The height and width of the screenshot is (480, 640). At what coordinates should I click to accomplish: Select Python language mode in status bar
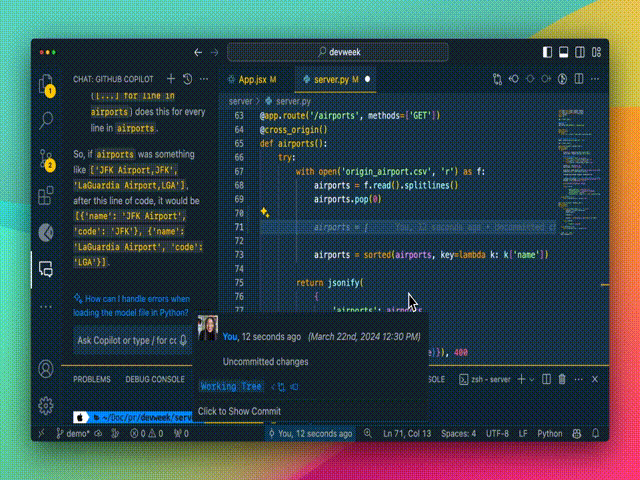point(549,433)
